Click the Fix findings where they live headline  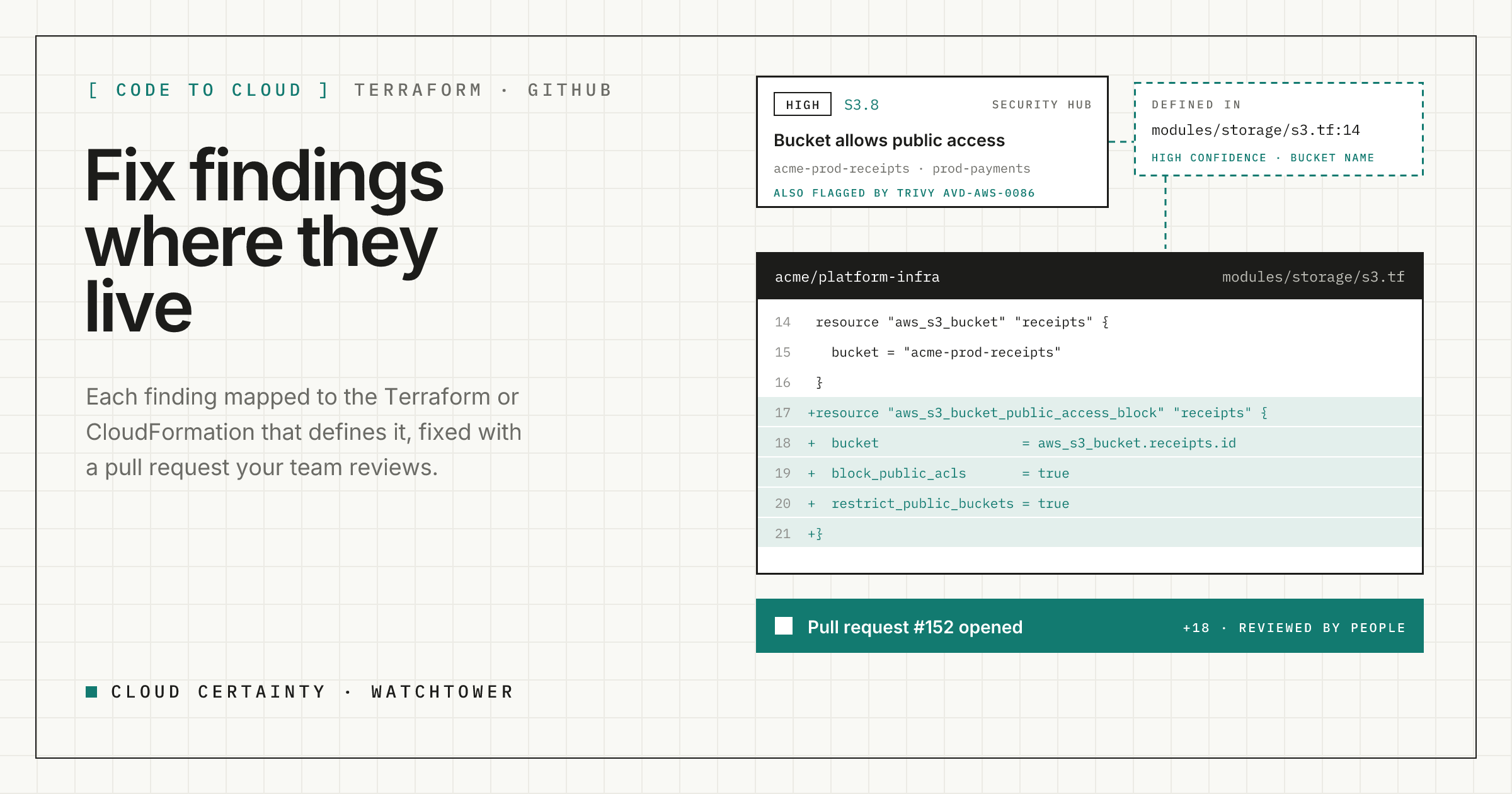click(x=265, y=240)
